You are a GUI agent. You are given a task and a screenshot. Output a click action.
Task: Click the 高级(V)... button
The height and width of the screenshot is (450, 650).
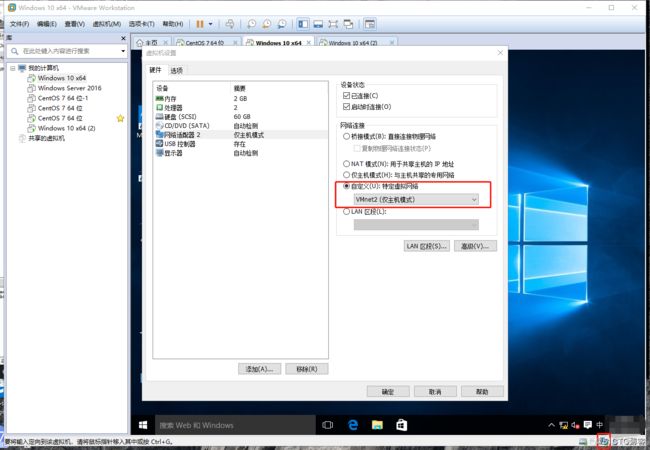475,246
